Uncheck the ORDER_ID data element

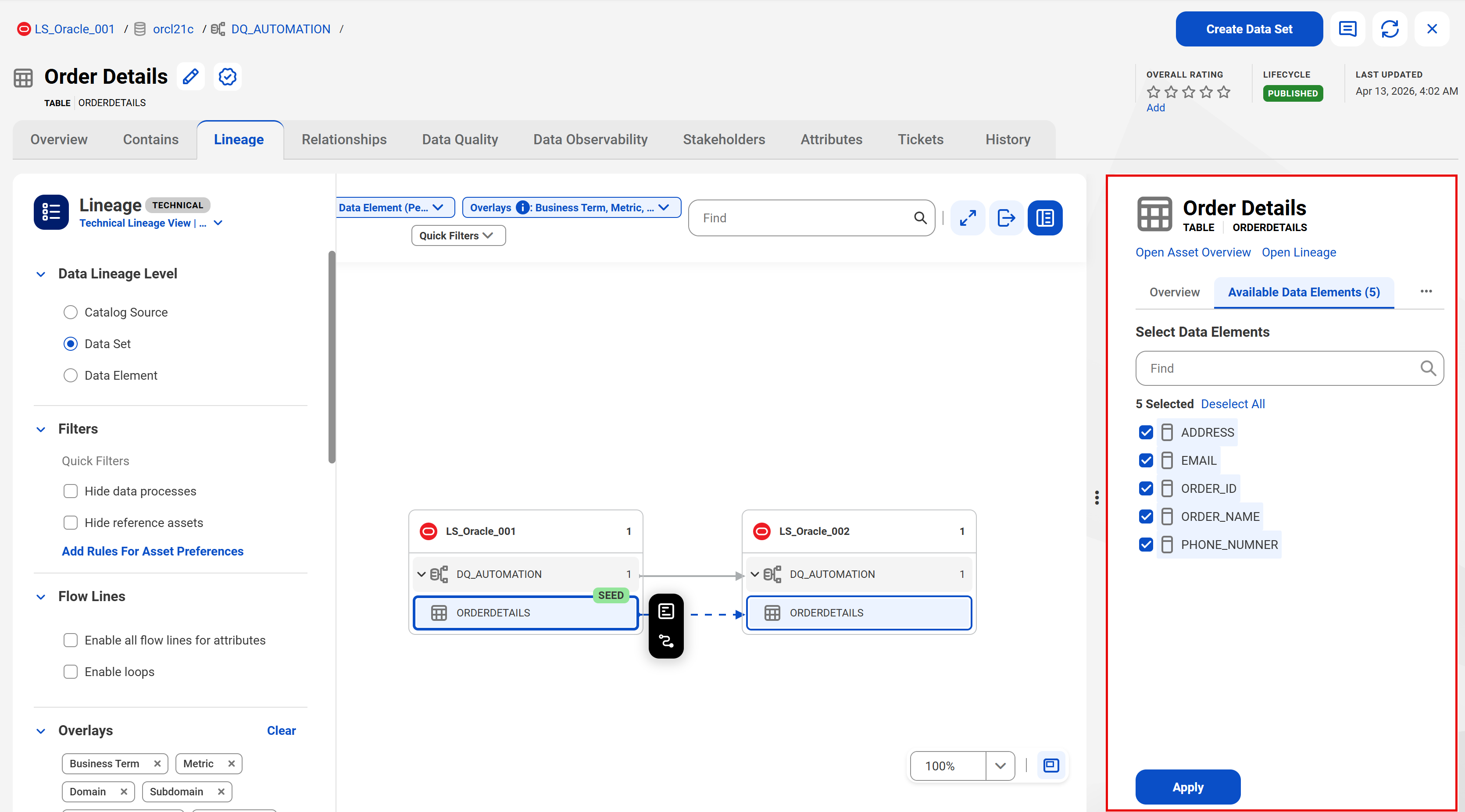(x=1145, y=488)
